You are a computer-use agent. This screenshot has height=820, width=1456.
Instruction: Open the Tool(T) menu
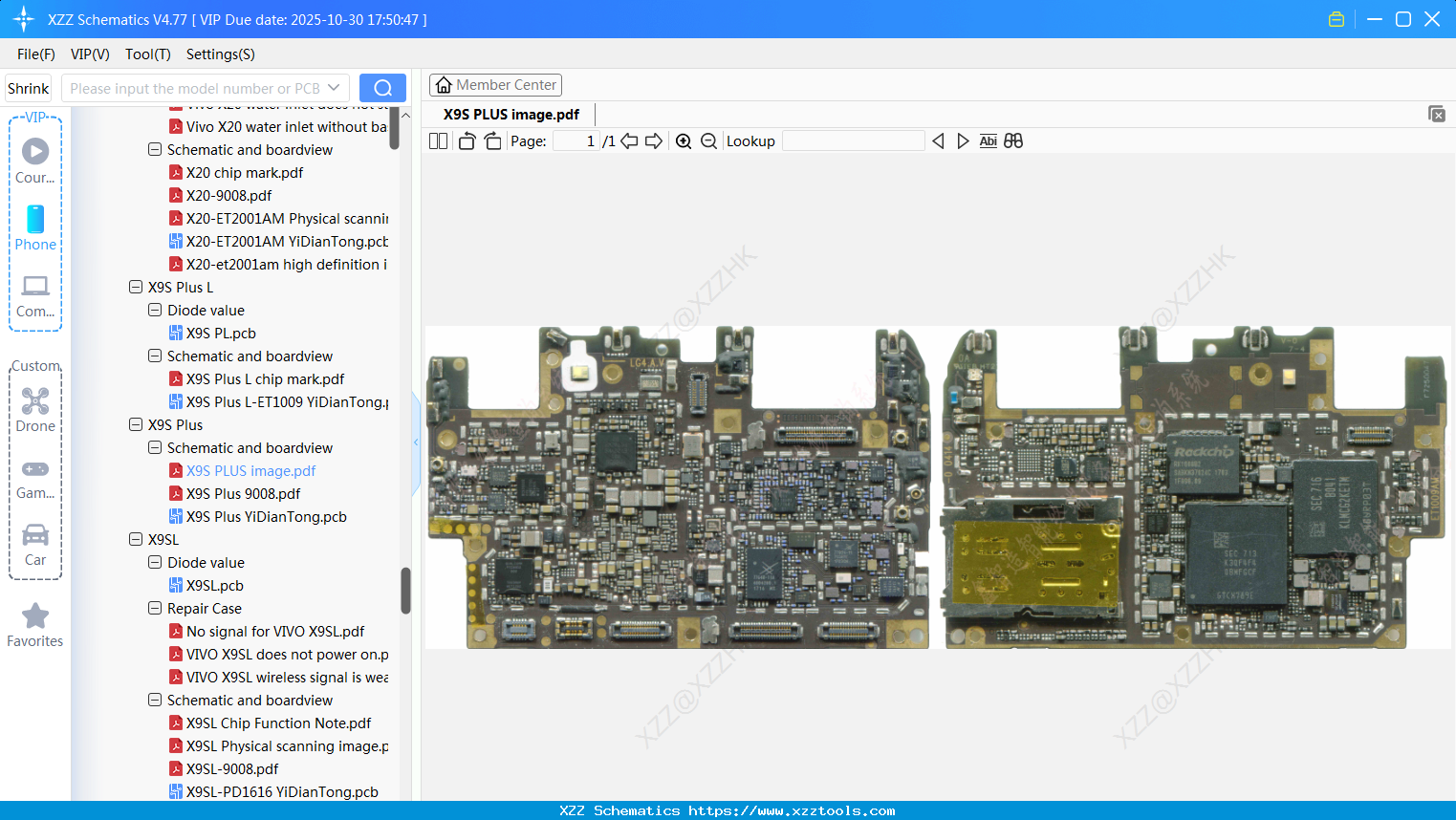147,54
